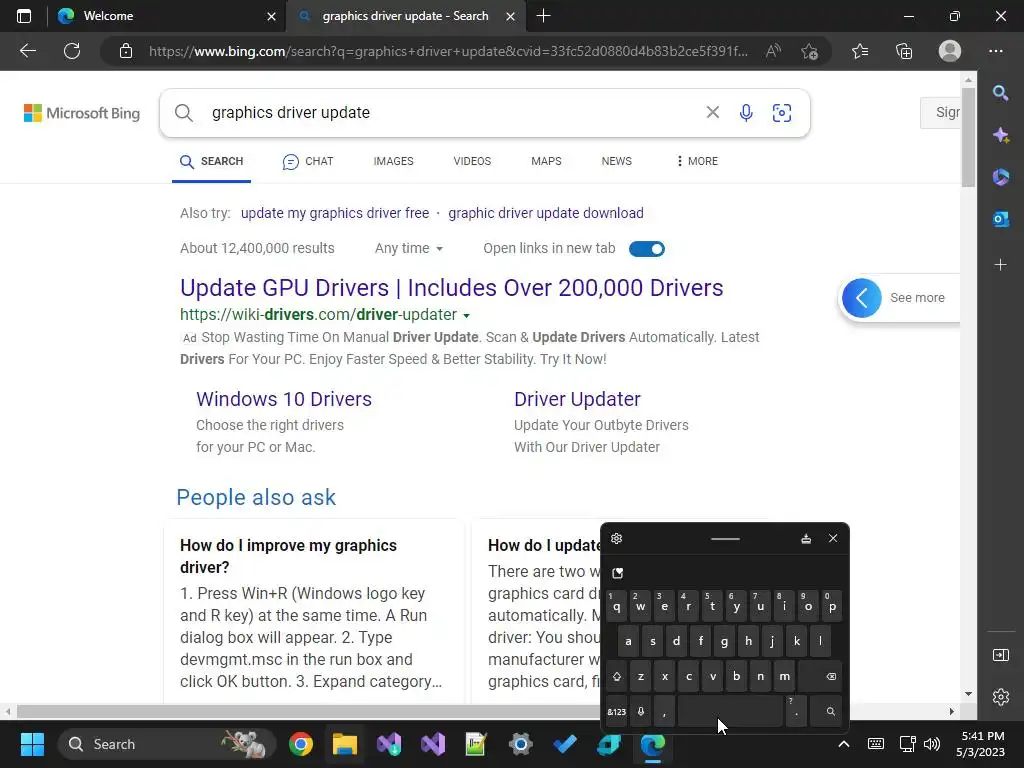The width and height of the screenshot is (1024, 768).
Task: Hide the sidebar panel icon
Action: 1000,654
